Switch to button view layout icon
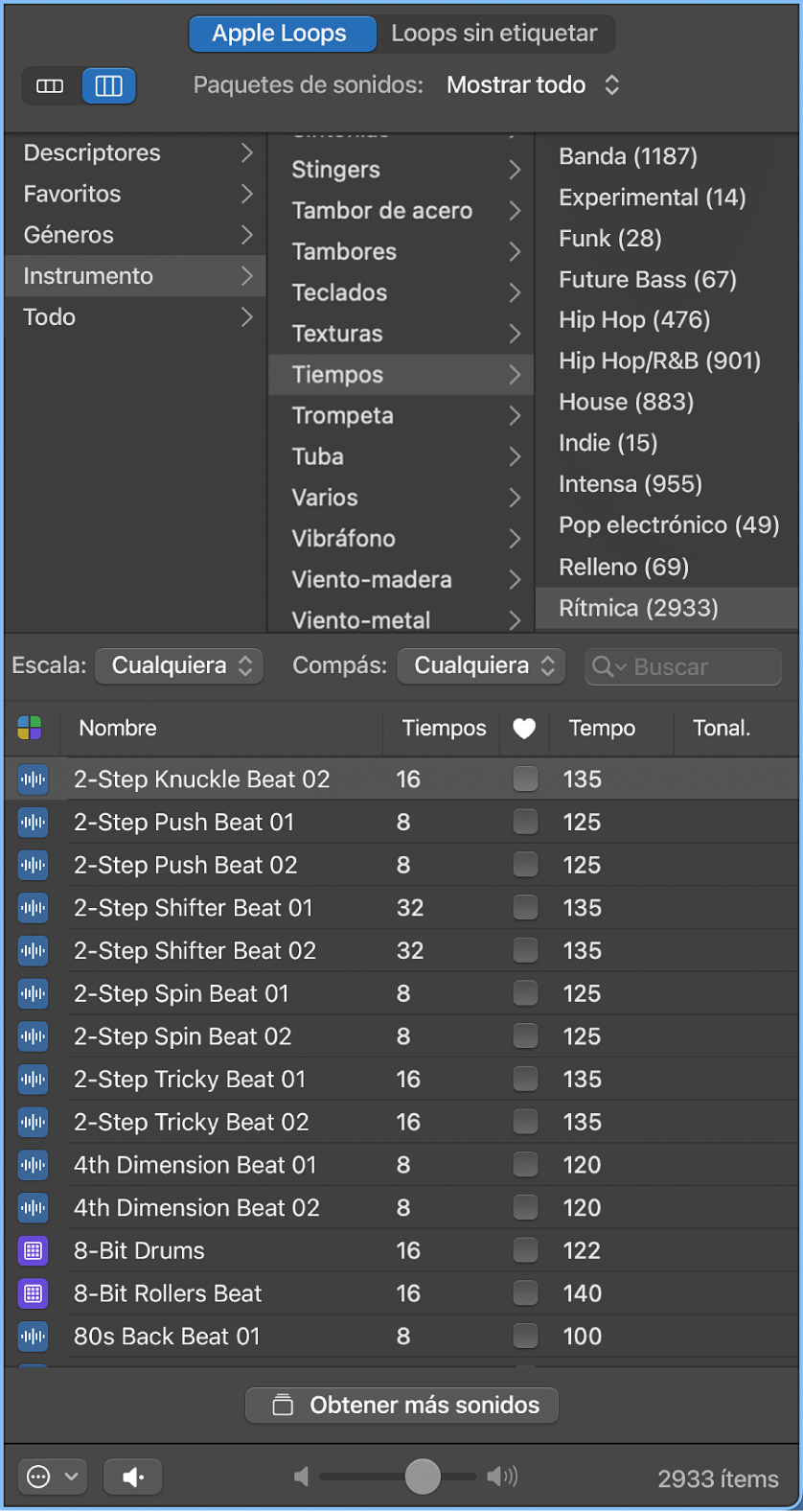 tap(50, 86)
